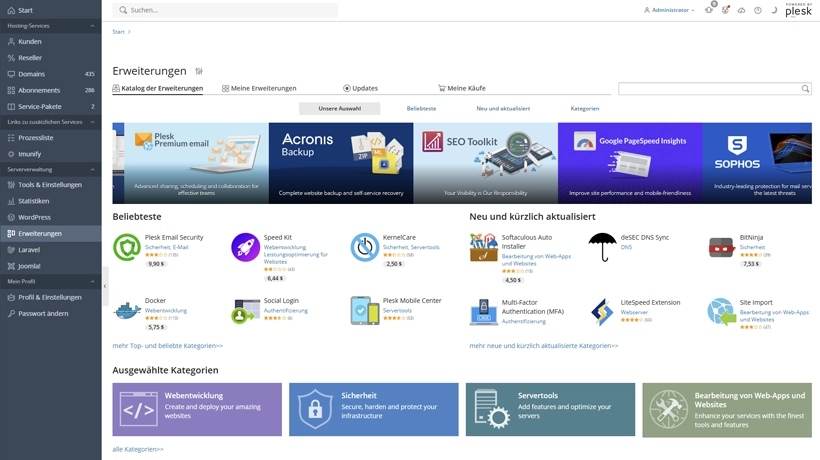
Task: Click the cloud icon in top bar
Action: click(742, 10)
